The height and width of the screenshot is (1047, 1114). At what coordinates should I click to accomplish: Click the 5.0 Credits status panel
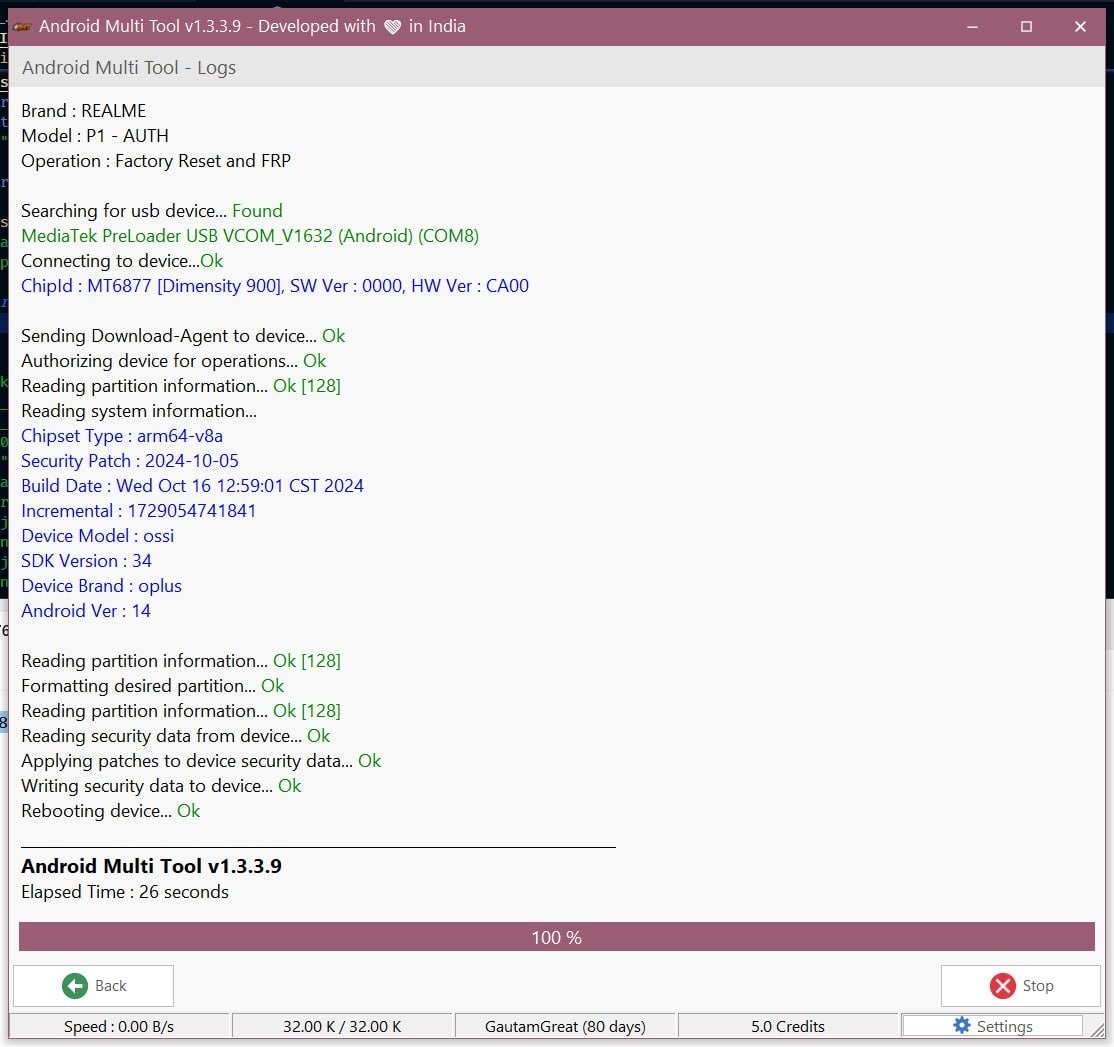[788, 1026]
